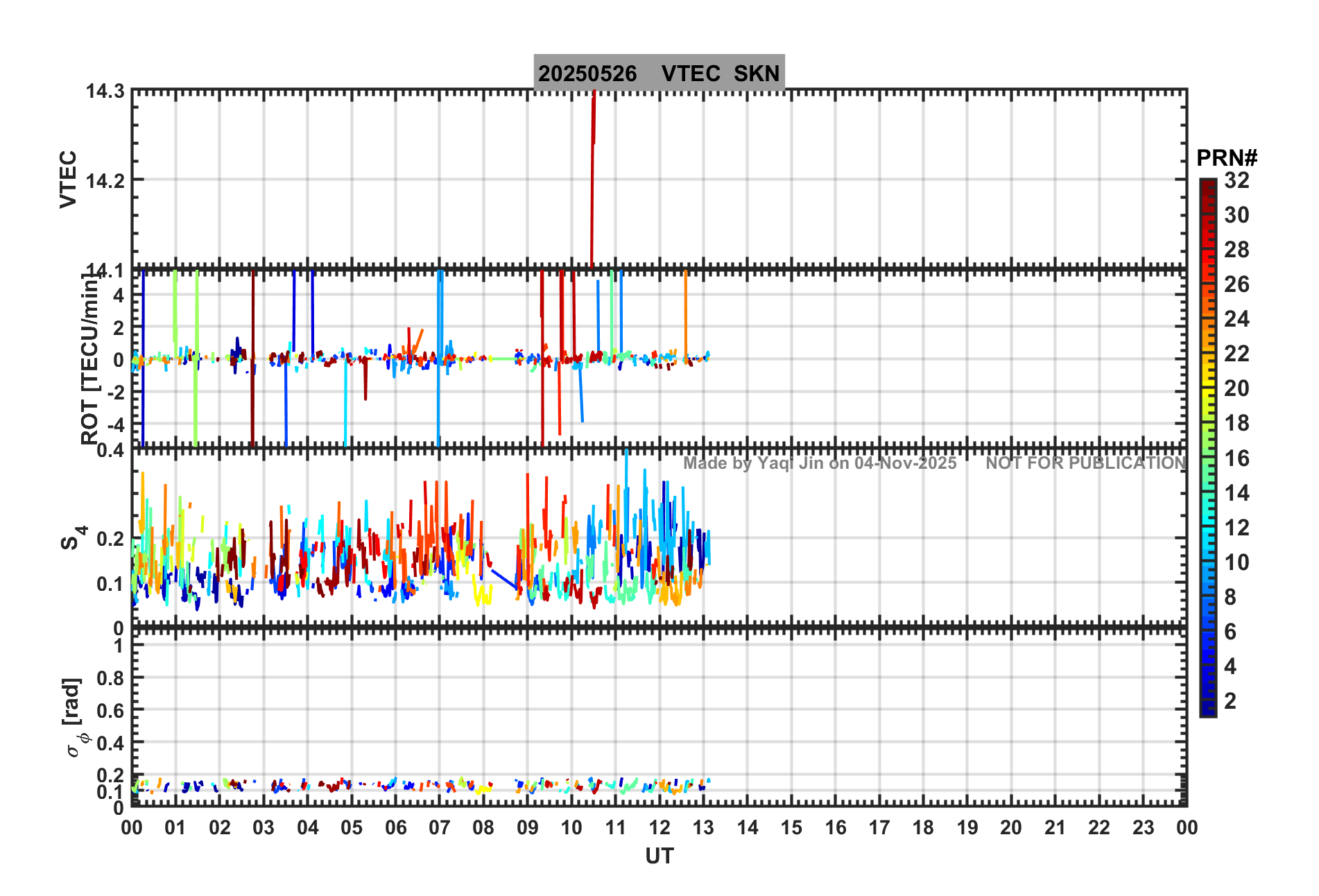Click the "01" hour tick on UT axis
The height and width of the screenshot is (896, 1319).
[x=175, y=827]
